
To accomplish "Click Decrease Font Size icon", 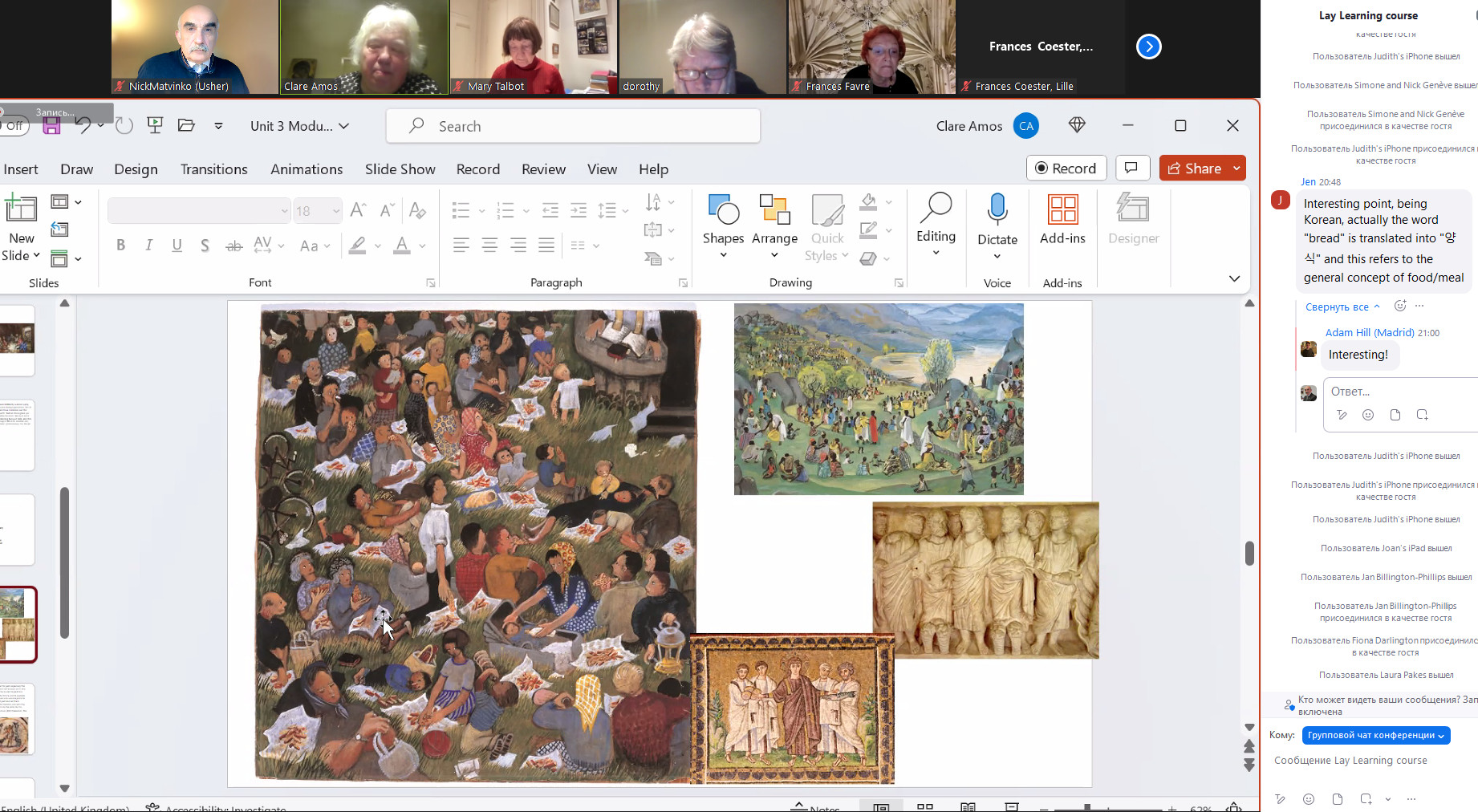I will 388,210.
